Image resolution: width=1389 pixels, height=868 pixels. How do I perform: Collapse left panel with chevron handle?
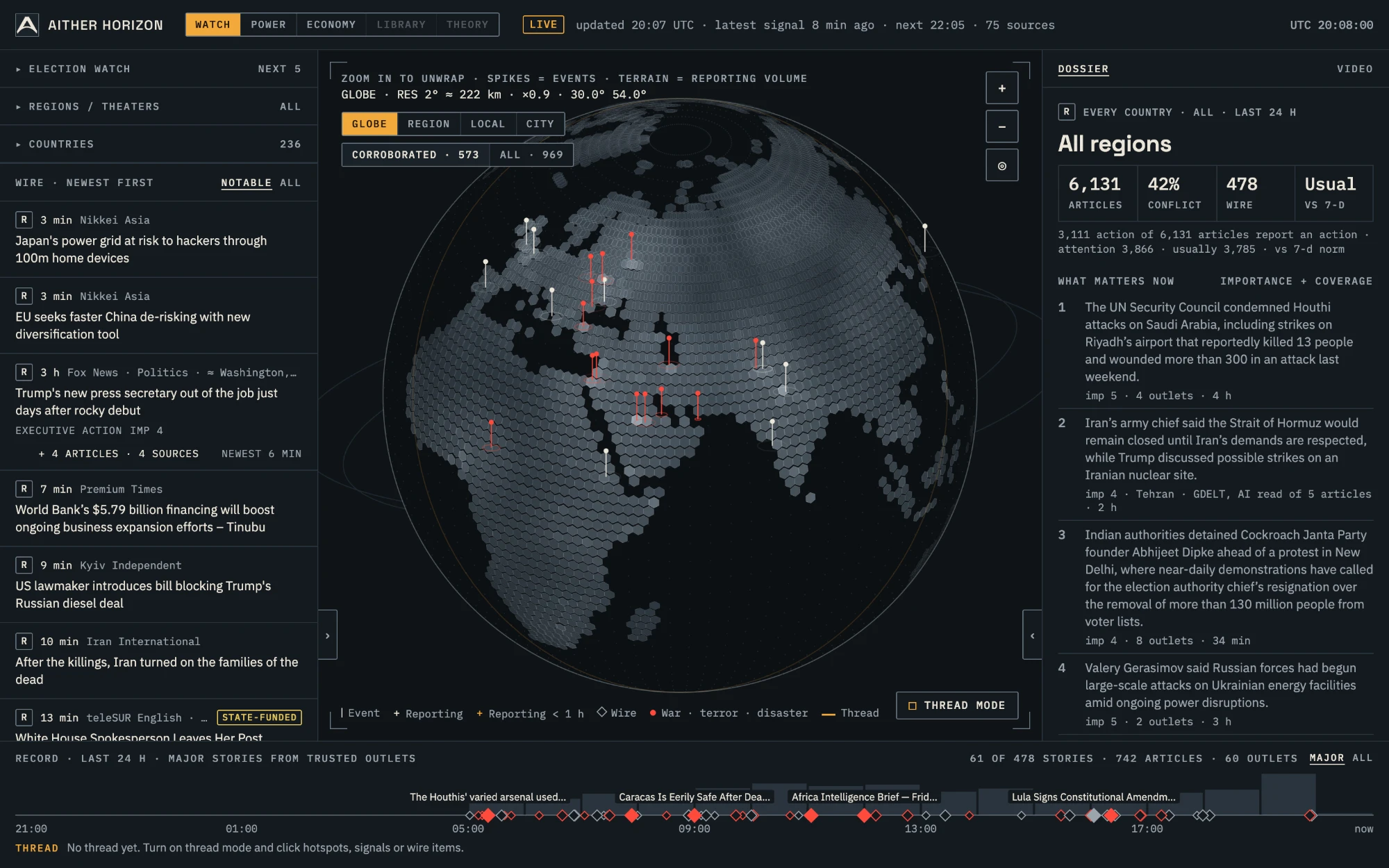point(328,635)
